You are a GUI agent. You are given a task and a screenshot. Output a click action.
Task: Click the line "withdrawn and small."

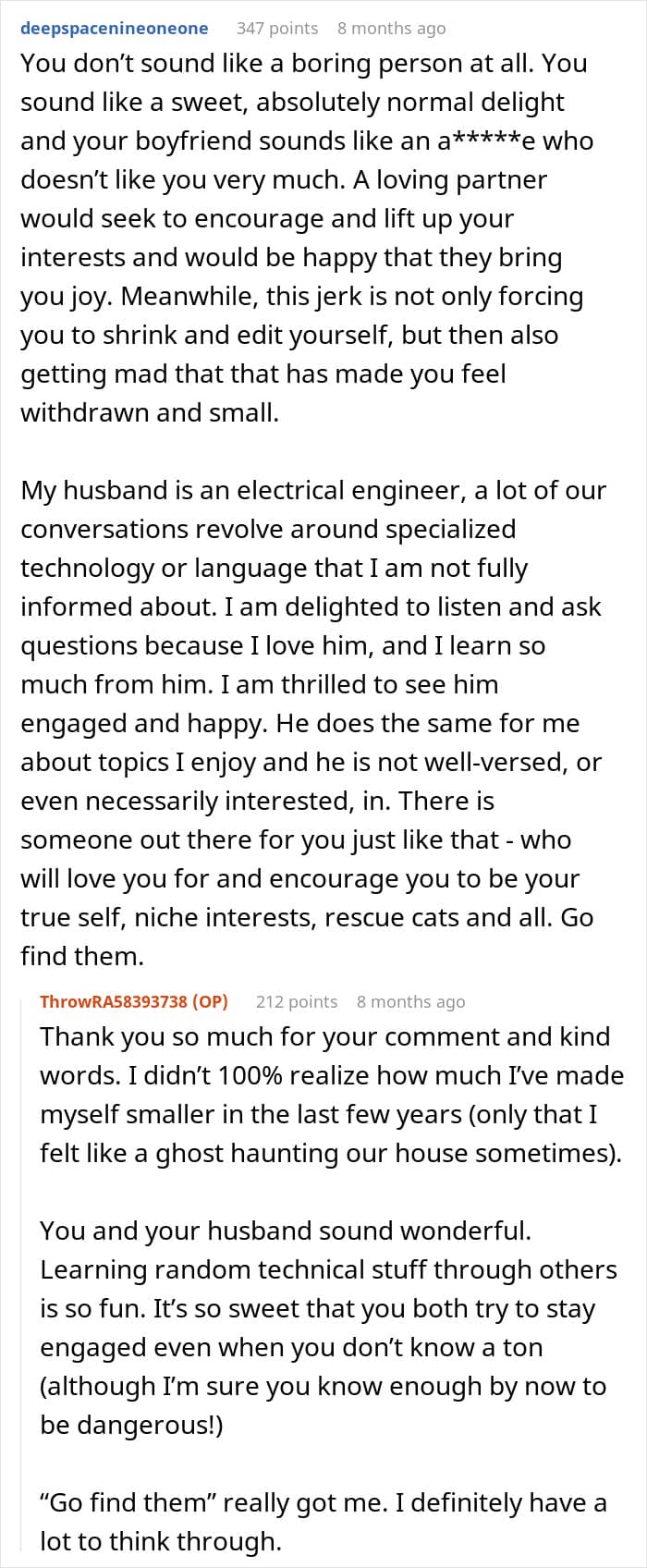pyautogui.click(x=150, y=412)
